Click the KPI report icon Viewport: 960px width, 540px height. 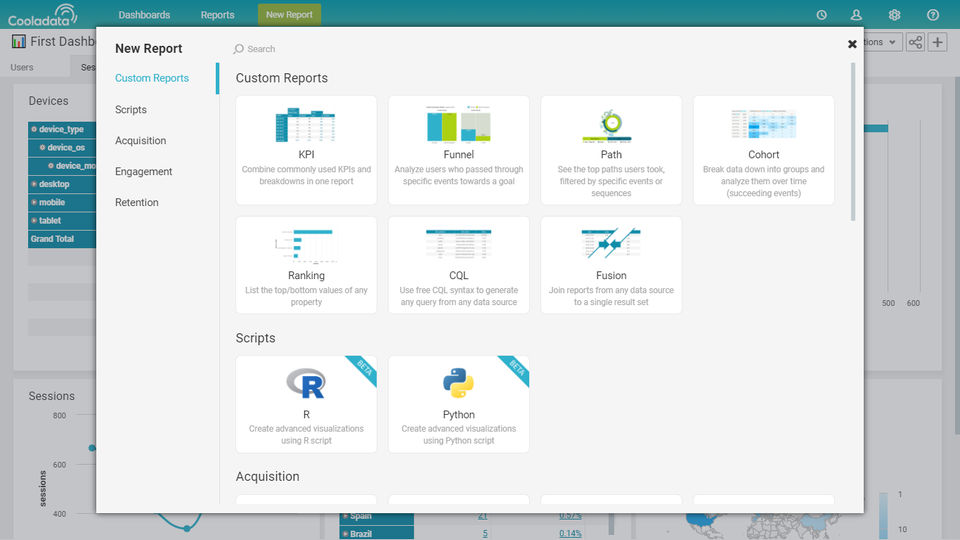(306, 125)
